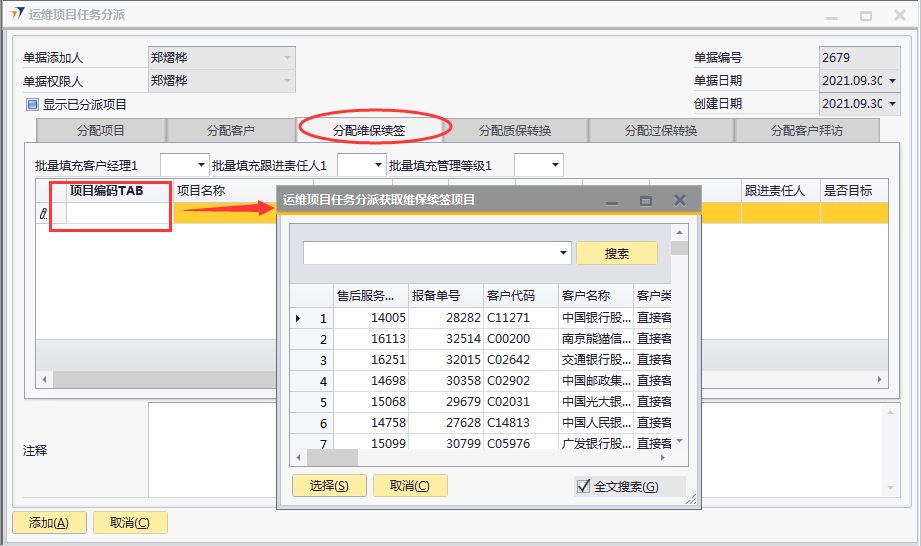The width and height of the screenshot is (921, 546).
Task: Click the 选择(S) button in popup
Action: (328, 486)
